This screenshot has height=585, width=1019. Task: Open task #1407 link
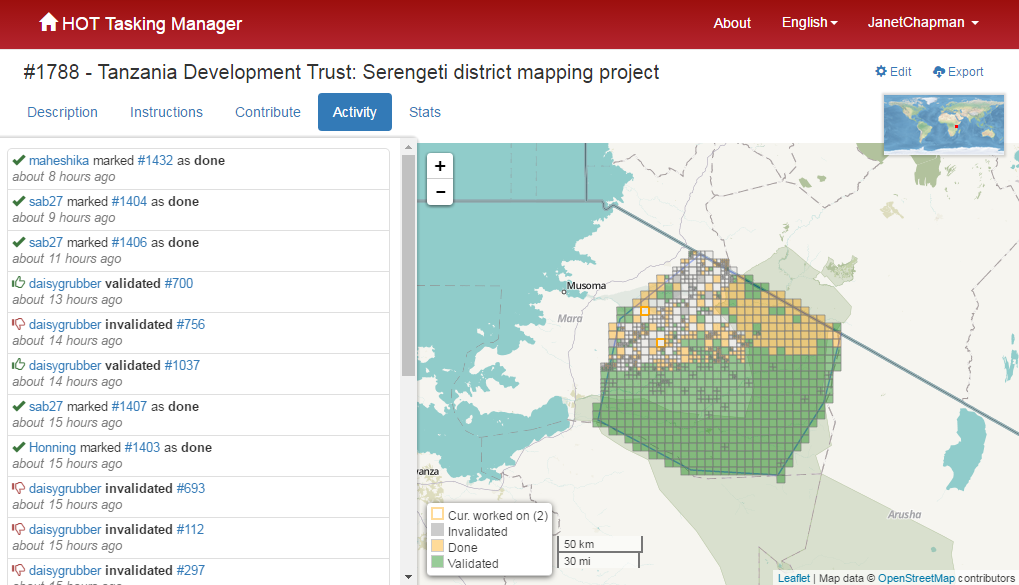pos(129,406)
